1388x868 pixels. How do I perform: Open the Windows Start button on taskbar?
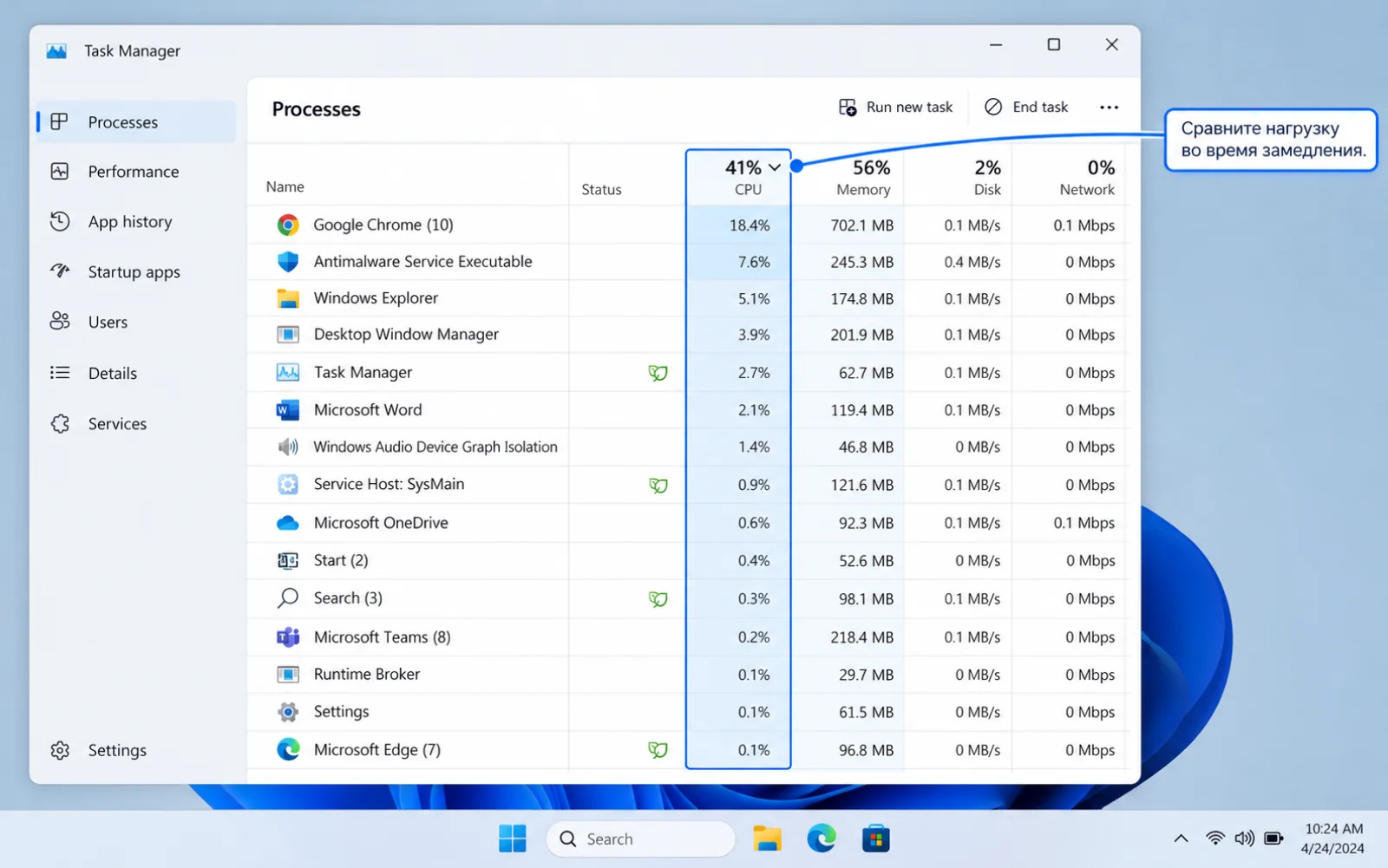[512, 839]
